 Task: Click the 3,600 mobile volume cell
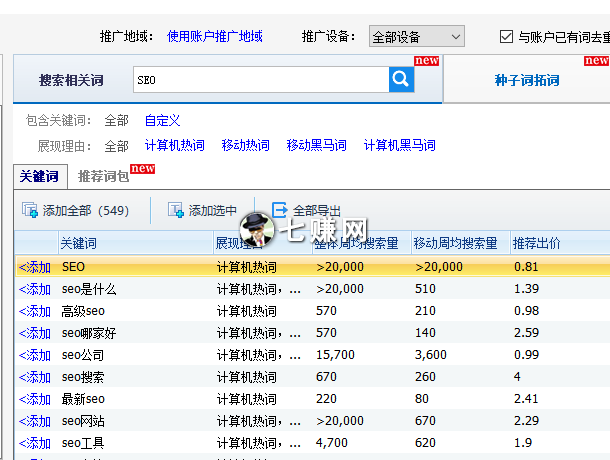tap(431, 355)
